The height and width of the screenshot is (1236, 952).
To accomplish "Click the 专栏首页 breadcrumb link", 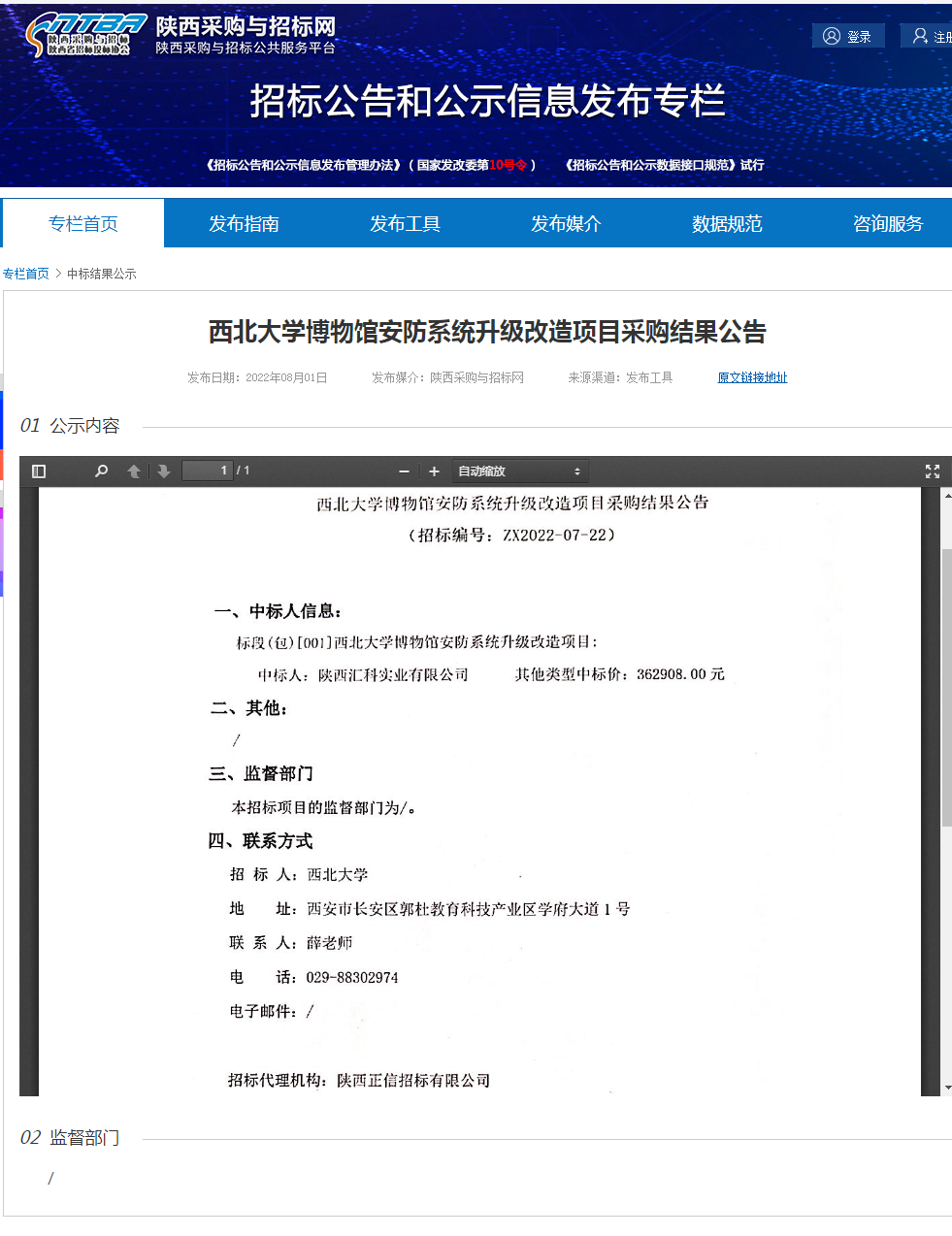I will 26,275.
